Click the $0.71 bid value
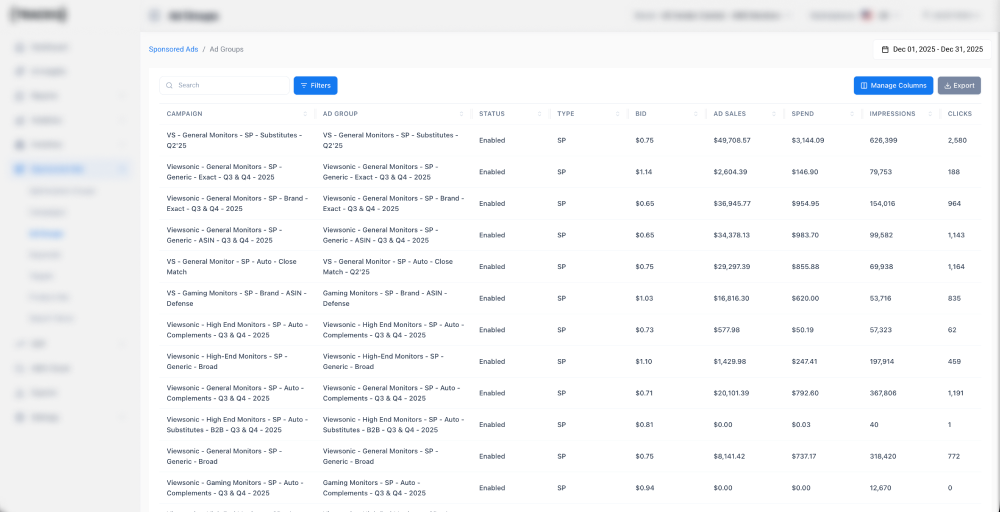Viewport: 1000px width, 512px height. point(644,393)
